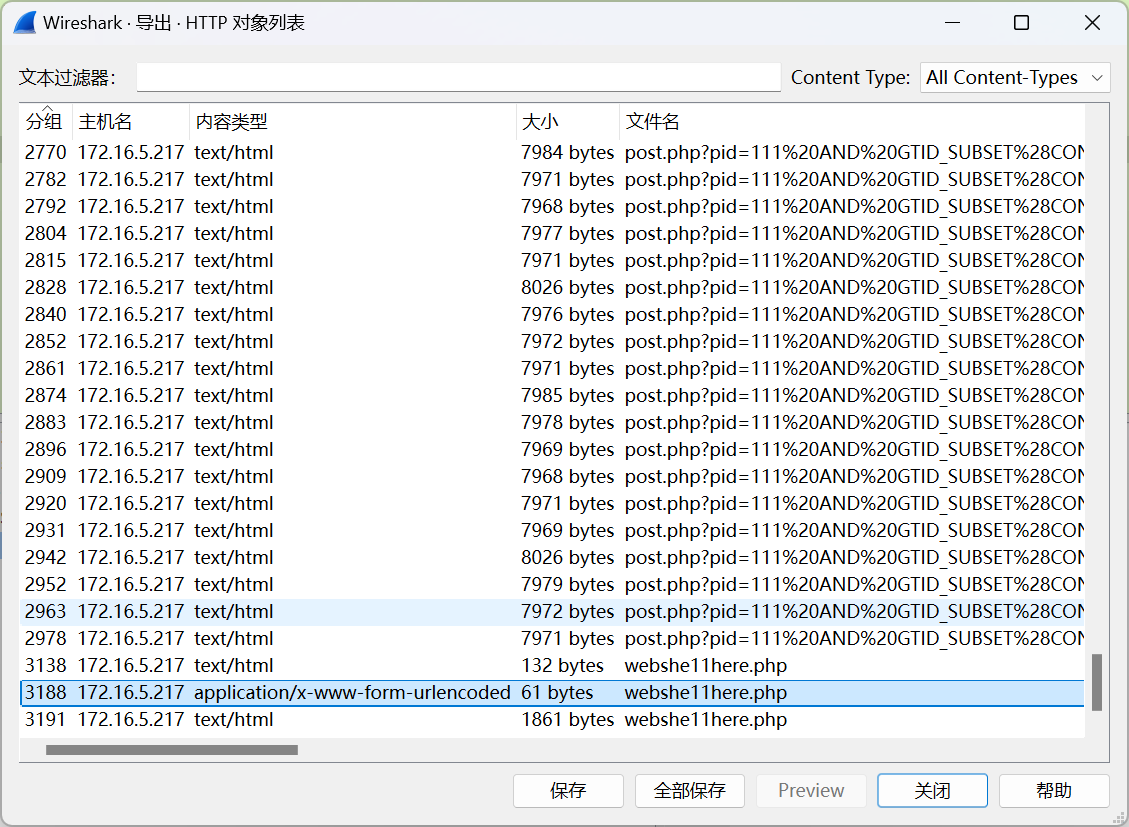Select packet 2828 row

click(552, 287)
